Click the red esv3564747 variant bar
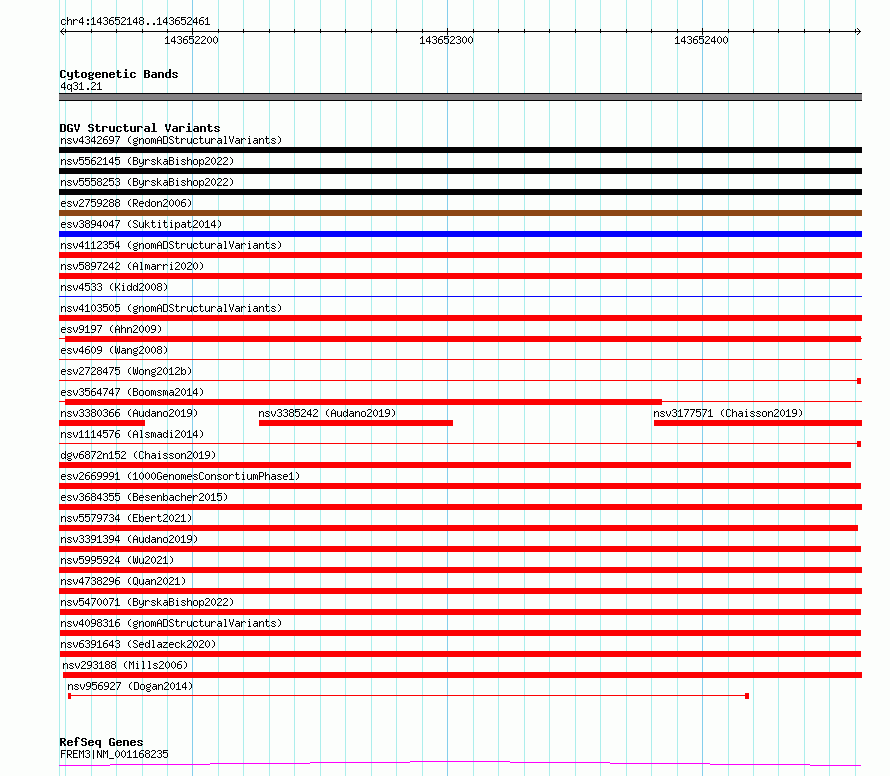This screenshot has width=890, height=776. tap(363, 402)
